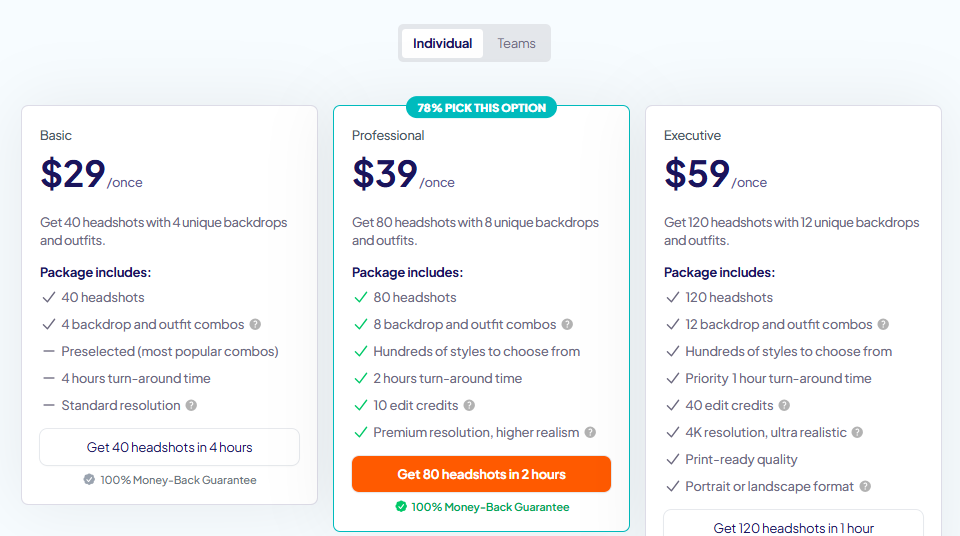Open help icon next to '12 backdrop and outfit combos'
Image resolution: width=960 pixels, height=536 pixels.
click(x=883, y=324)
